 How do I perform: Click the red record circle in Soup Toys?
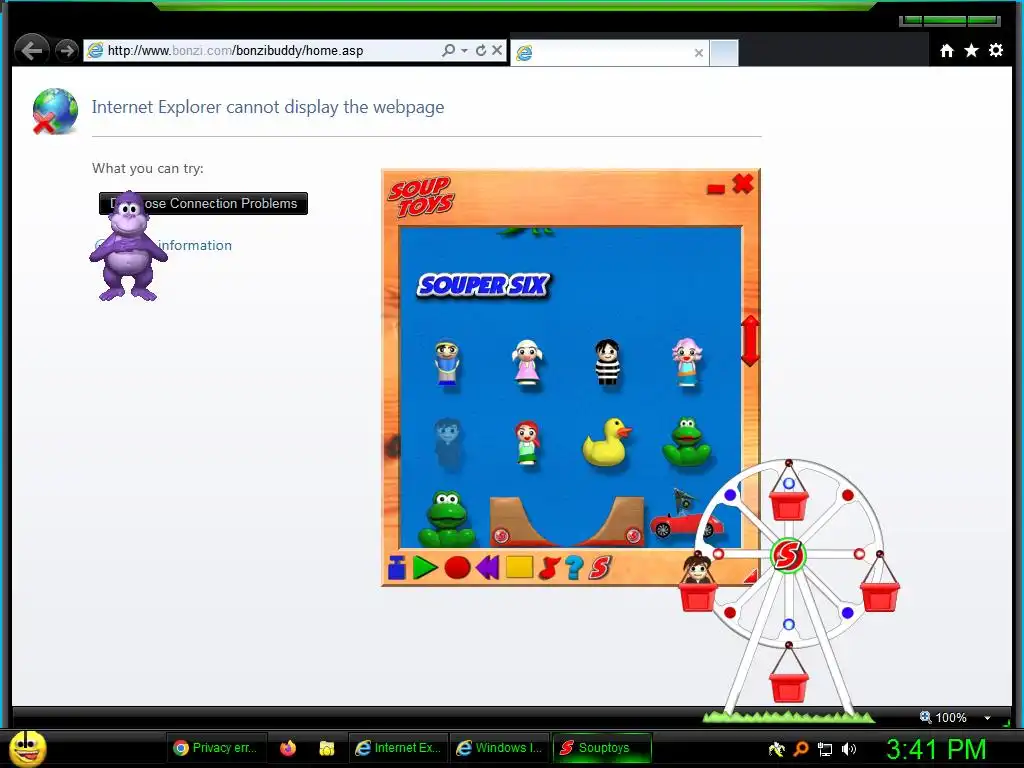[457, 568]
